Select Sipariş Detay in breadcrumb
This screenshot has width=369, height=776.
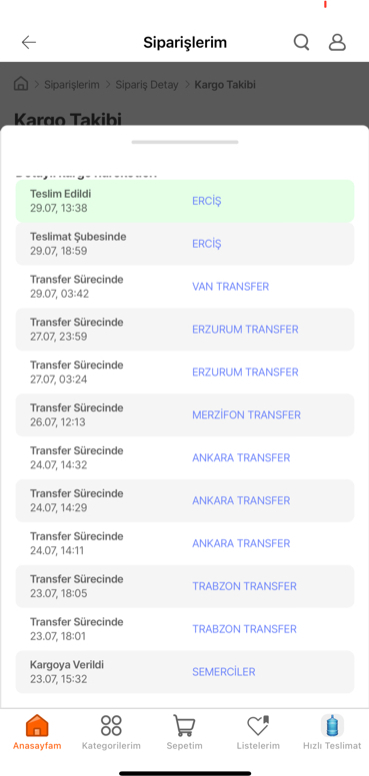(147, 85)
